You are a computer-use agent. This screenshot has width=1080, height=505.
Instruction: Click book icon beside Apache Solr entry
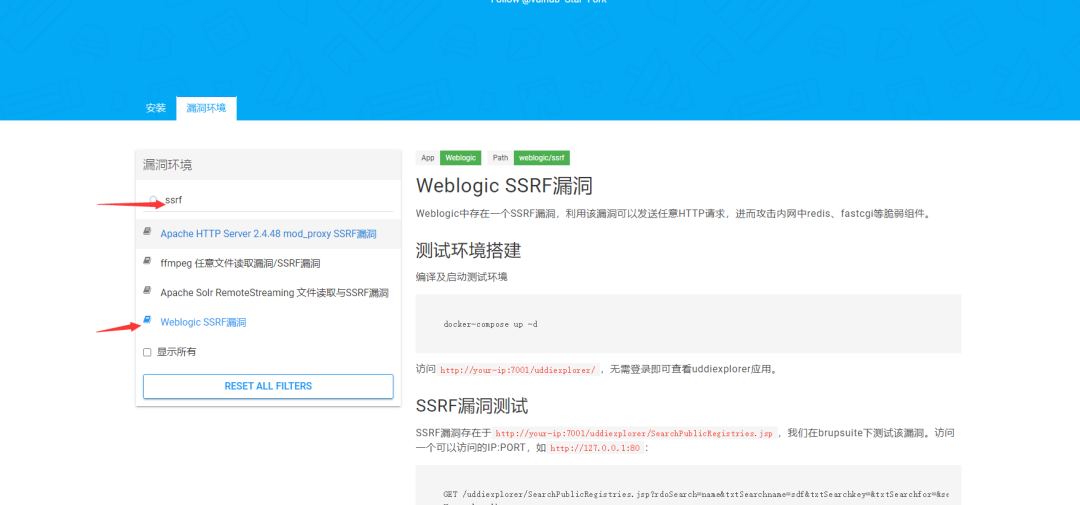[147, 291]
